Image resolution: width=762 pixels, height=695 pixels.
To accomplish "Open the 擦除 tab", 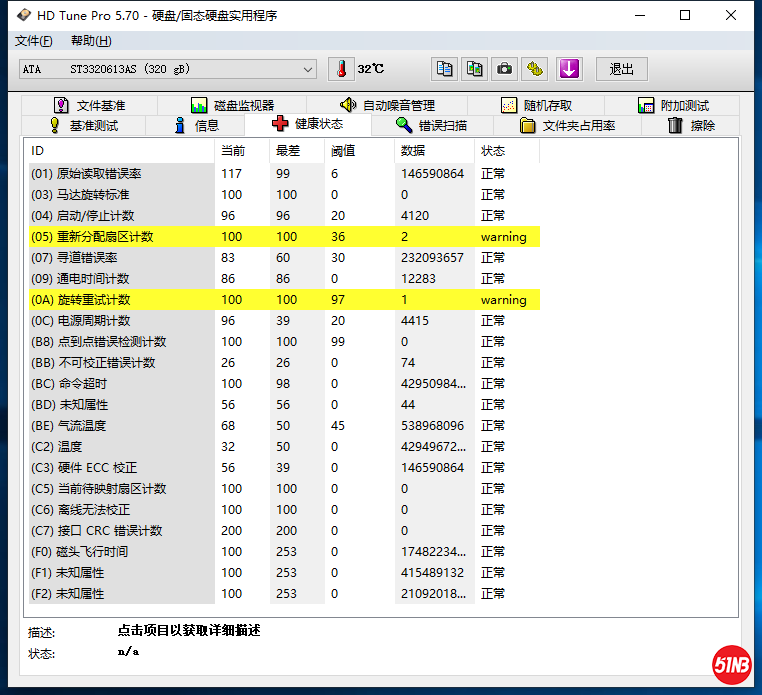I will point(692,125).
